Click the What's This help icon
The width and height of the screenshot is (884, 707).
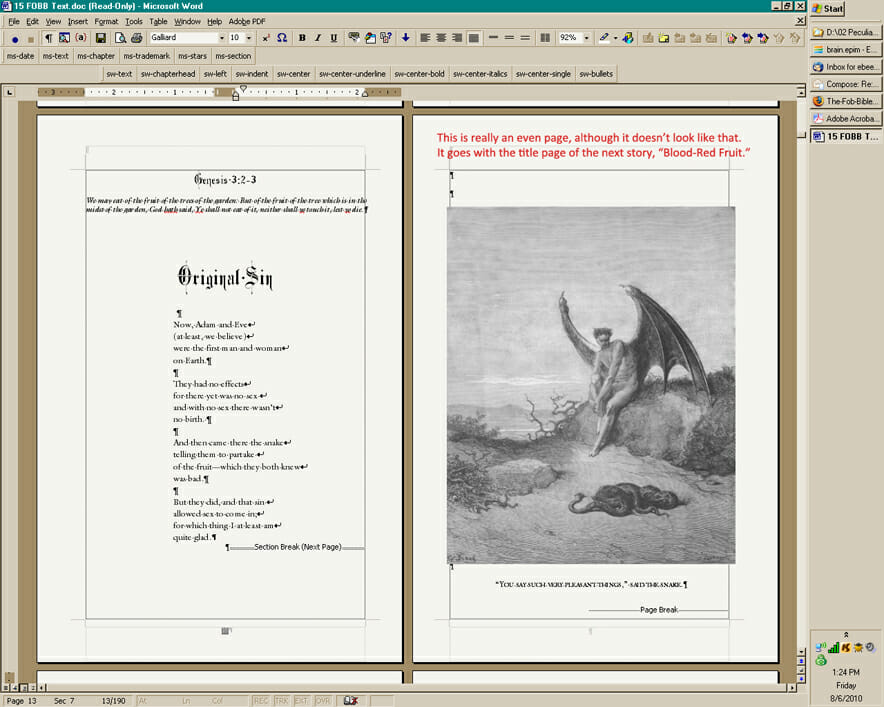(386, 38)
